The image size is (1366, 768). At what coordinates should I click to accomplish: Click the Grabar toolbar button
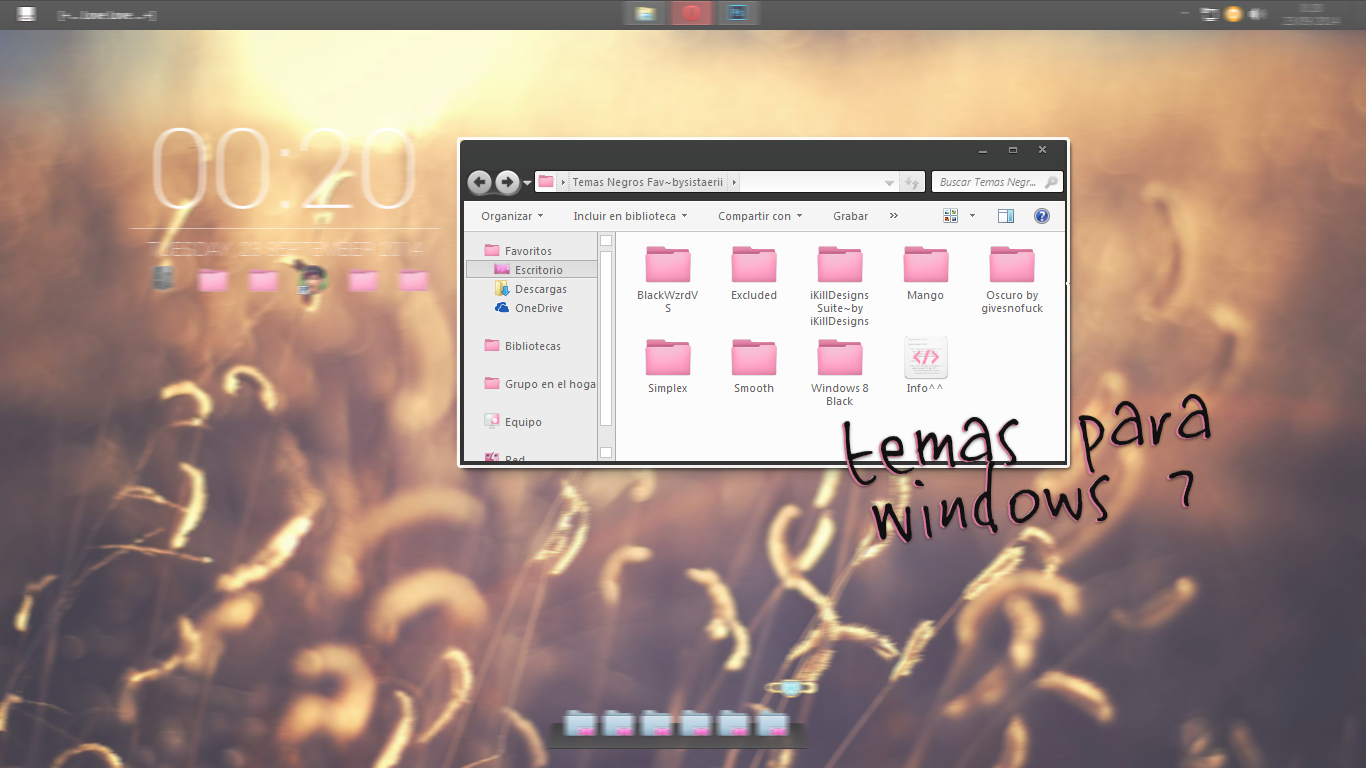tap(850, 216)
